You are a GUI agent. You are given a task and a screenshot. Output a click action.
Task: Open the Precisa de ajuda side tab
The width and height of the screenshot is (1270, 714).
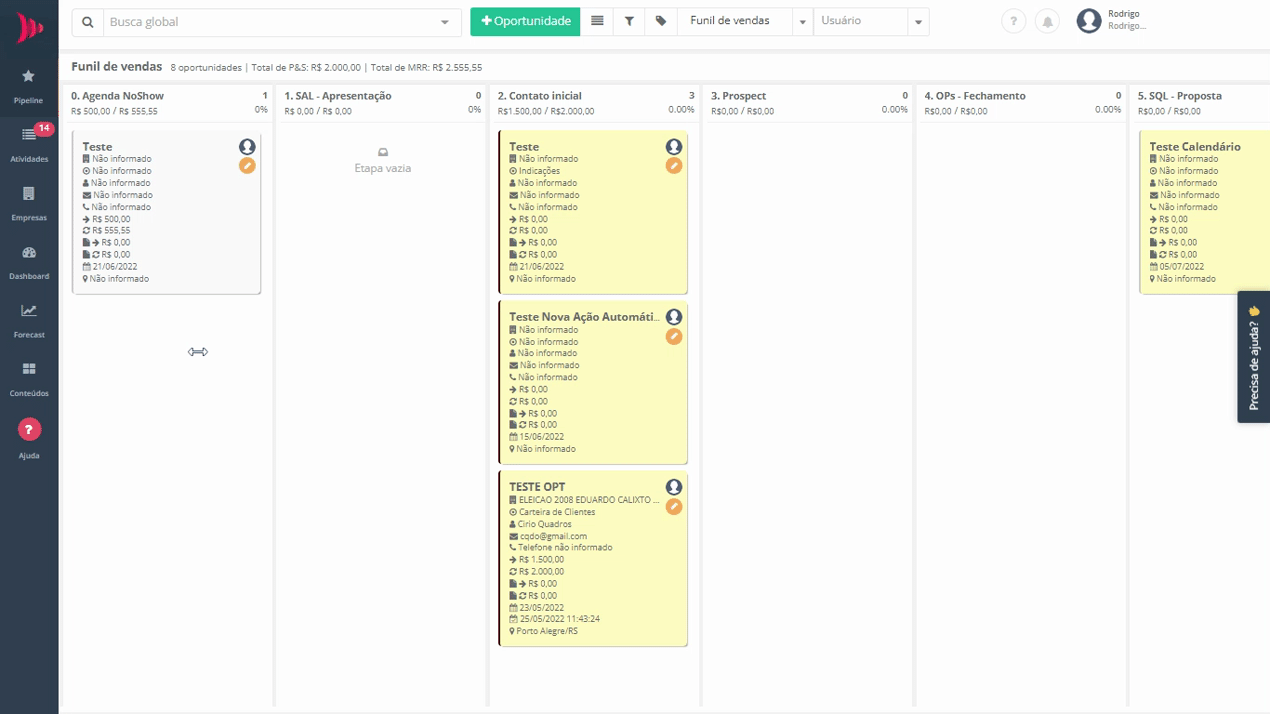(x=1253, y=357)
